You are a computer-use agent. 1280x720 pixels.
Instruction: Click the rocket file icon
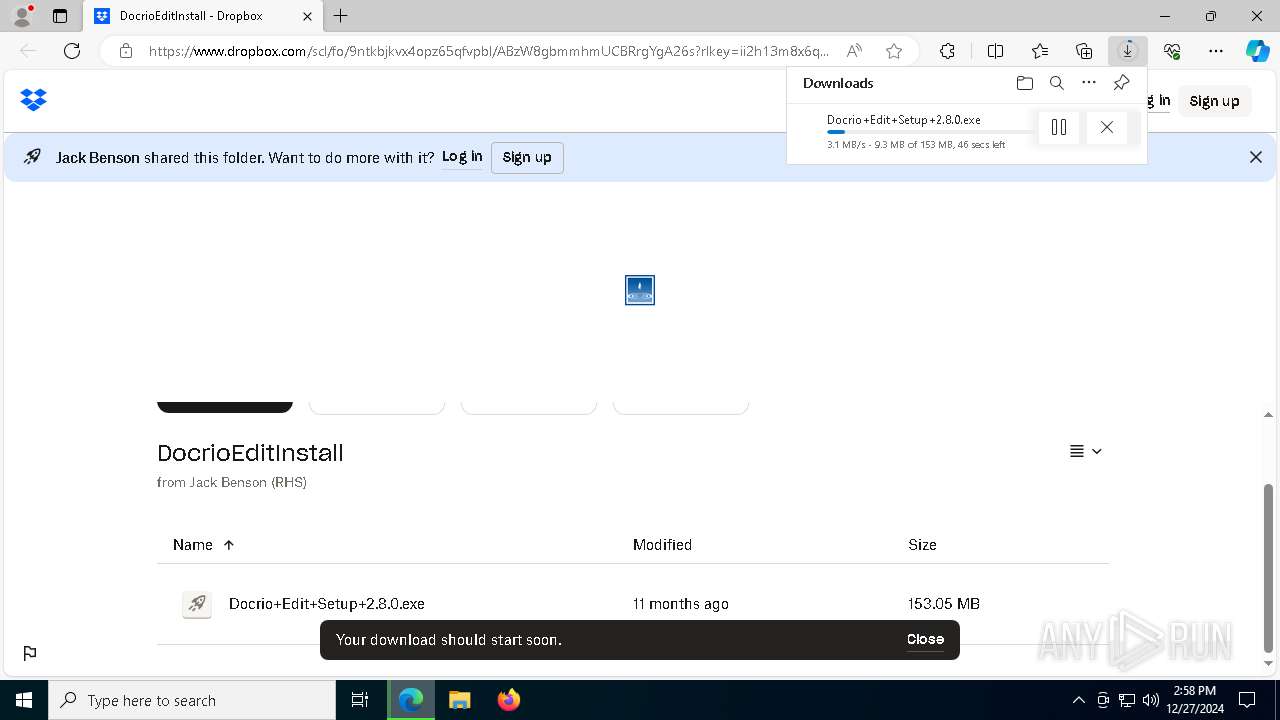(197, 604)
